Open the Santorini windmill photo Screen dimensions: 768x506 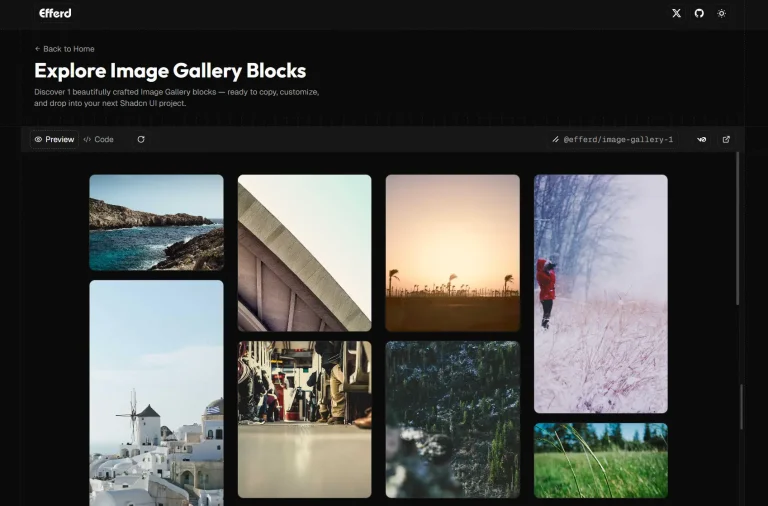pos(156,392)
